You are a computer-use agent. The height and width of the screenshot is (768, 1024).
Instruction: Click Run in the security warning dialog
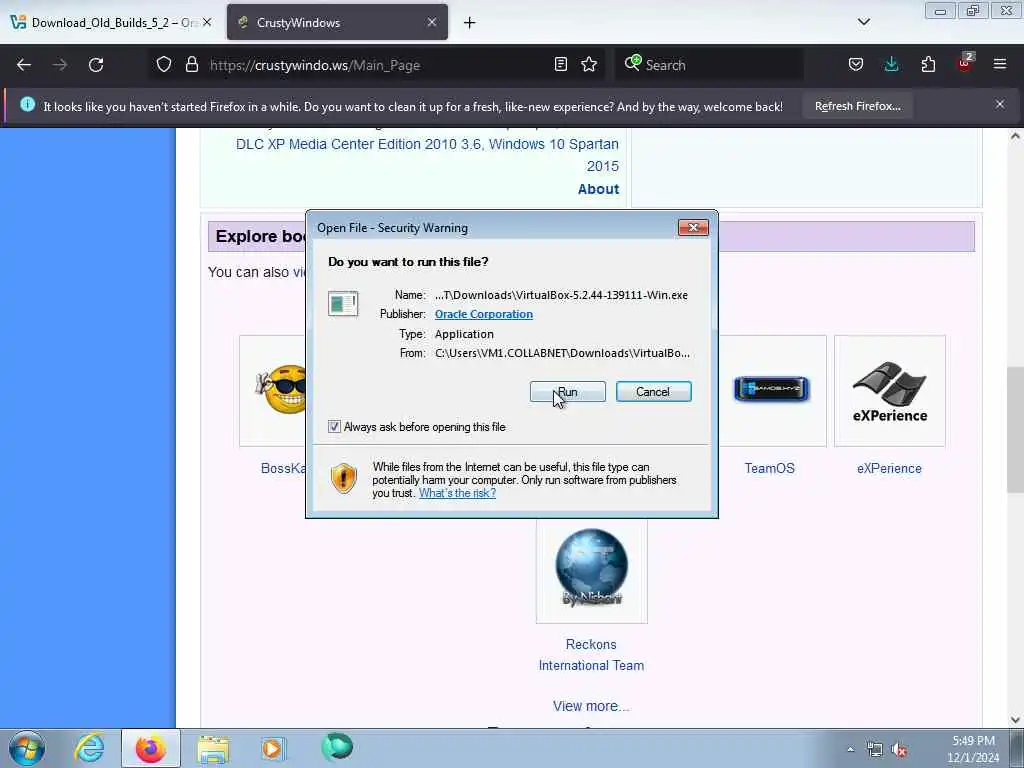(x=568, y=392)
